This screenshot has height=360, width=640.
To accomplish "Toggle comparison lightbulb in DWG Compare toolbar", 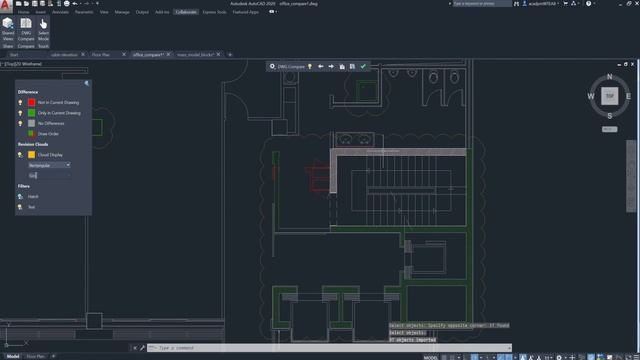I will [x=310, y=66].
